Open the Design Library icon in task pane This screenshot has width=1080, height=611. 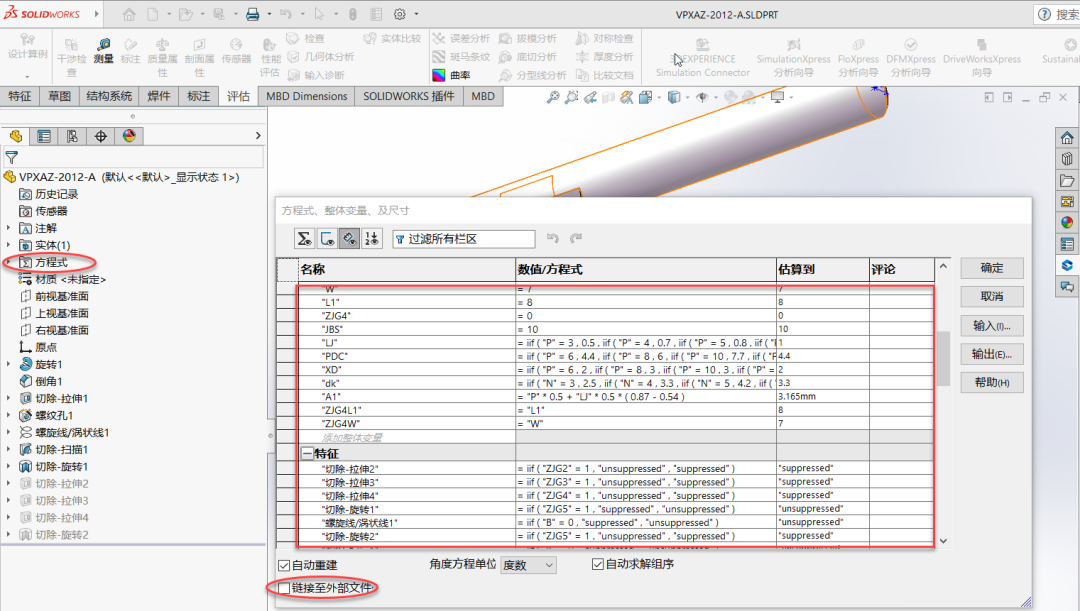pyautogui.click(x=1067, y=159)
